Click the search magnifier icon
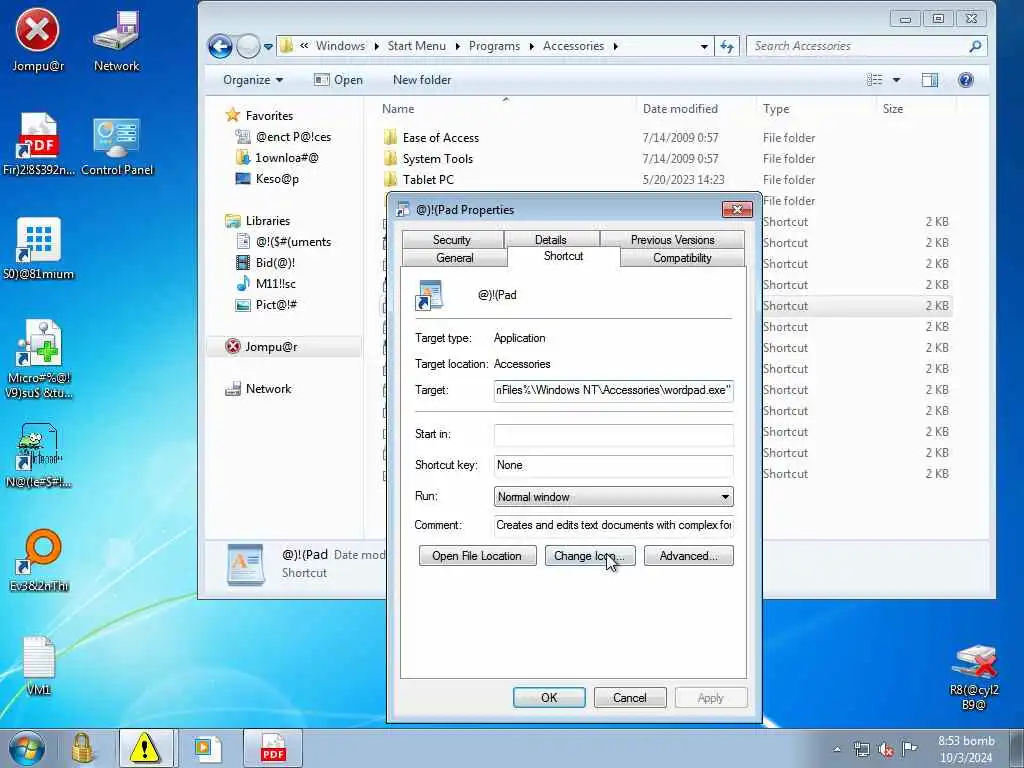The width and height of the screenshot is (1024, 768). tap(975, 46)
